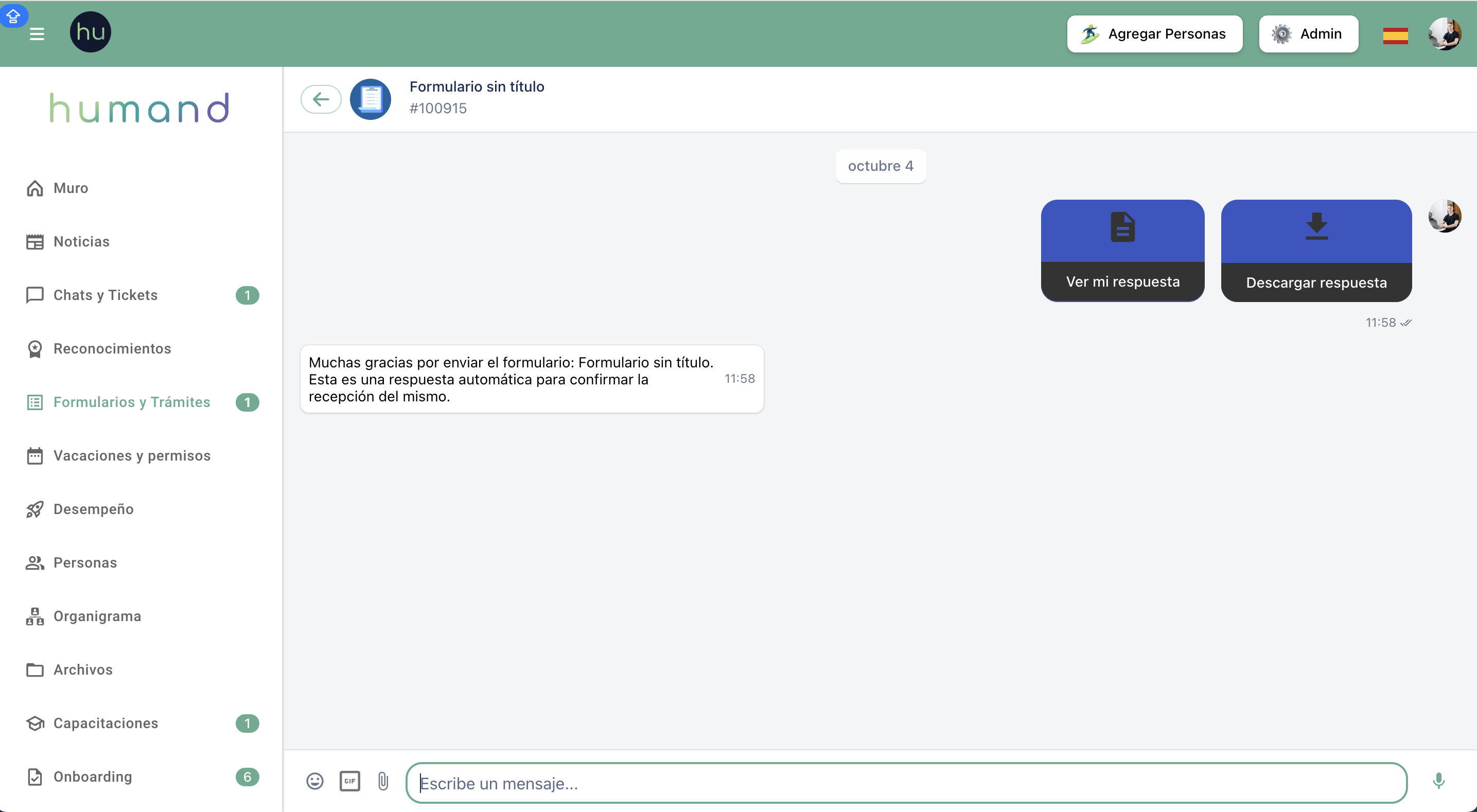Click the automatic reply message bubble

[532, 379]
